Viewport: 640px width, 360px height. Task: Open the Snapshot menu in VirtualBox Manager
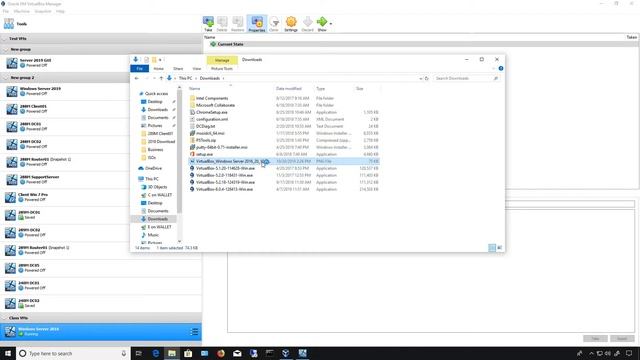pos(43,11)
